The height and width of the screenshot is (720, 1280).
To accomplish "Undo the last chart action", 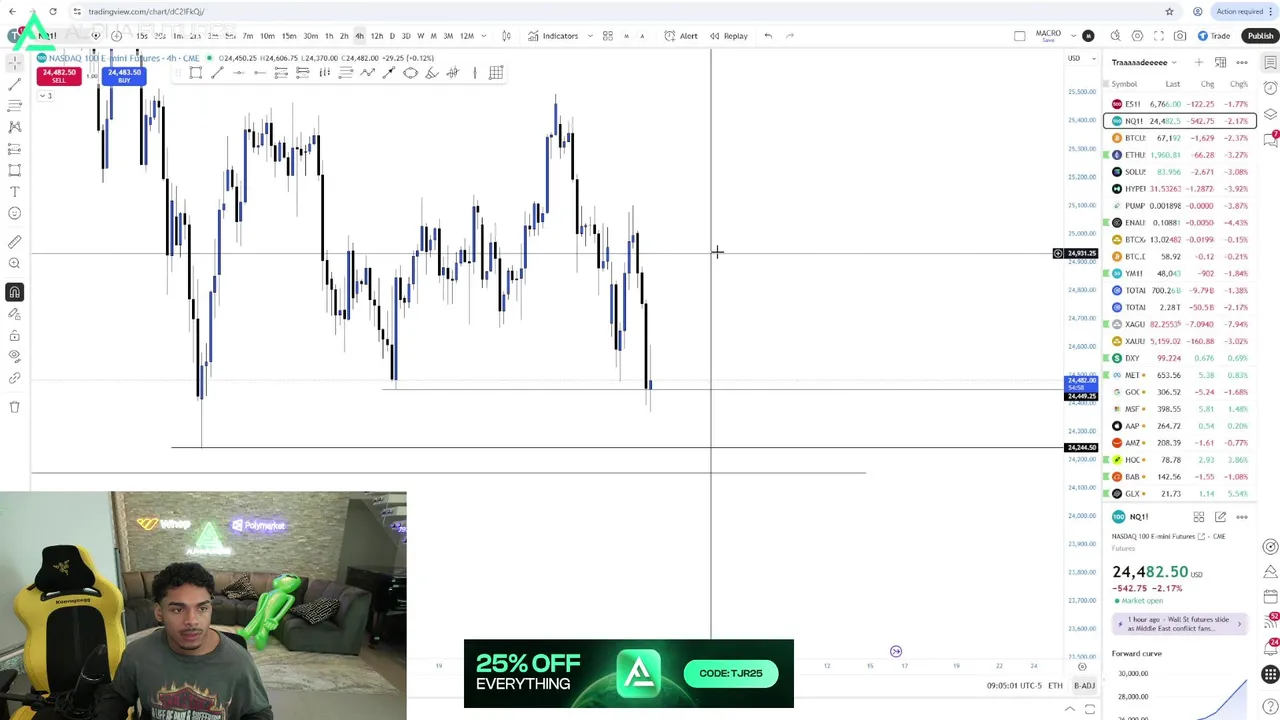I will [768, 36].
